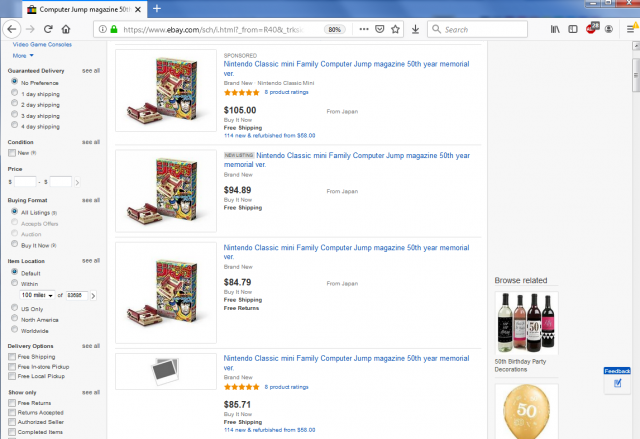This screenshot has width=640, height=439.
Task: Expand the More categories link
Action: [x=21, y=56]
